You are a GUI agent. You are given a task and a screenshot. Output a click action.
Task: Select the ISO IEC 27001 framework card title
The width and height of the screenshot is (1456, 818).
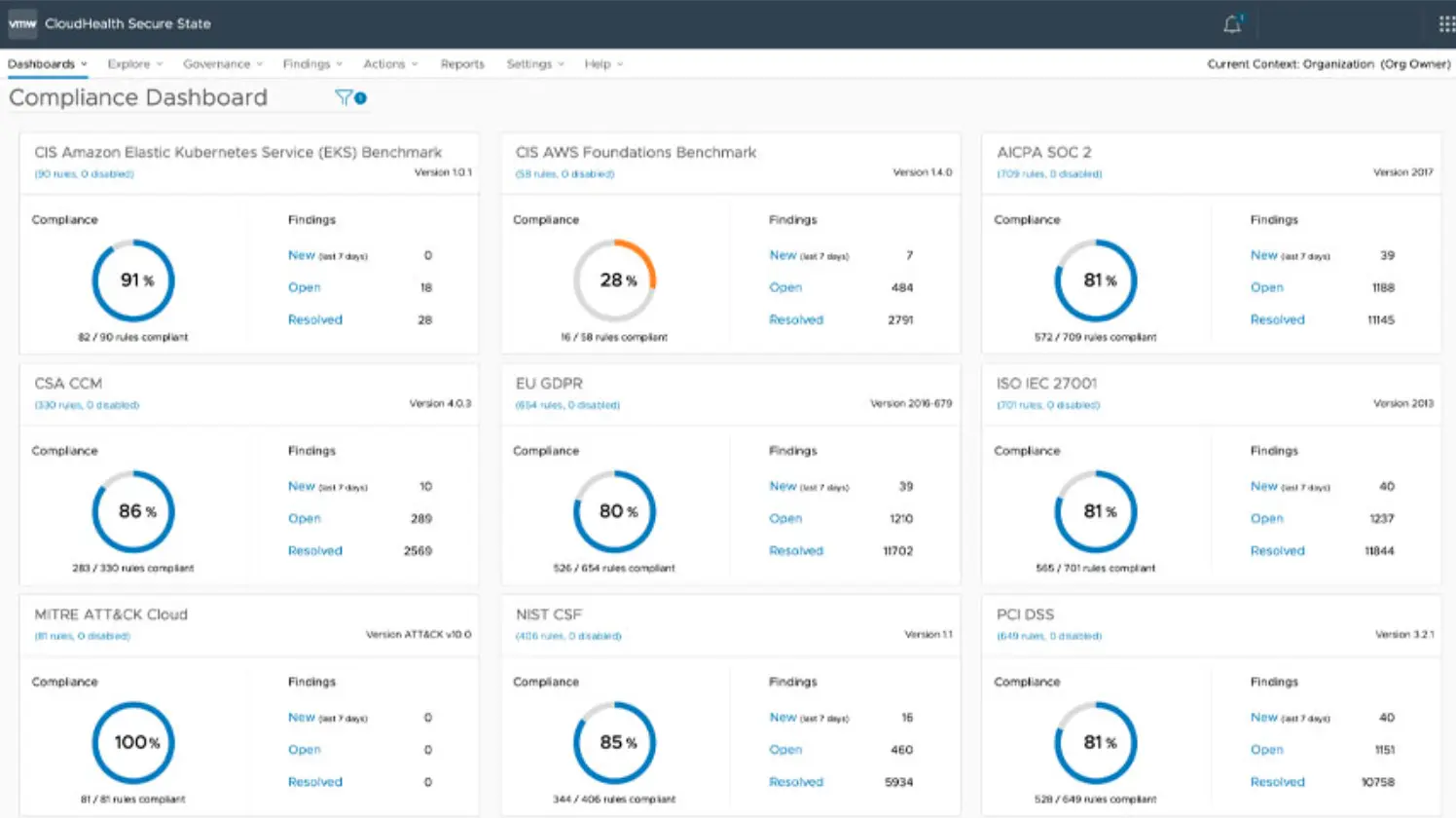1046,384
